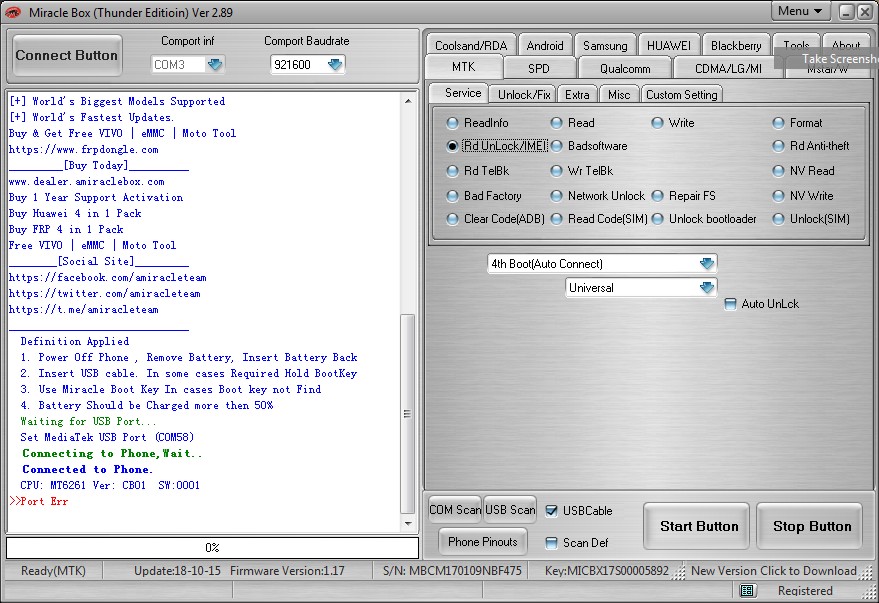Screen dimensions: 879x603
Task: Open the Comport Baudrate 921600 dropdown
Action: (335, 64)
